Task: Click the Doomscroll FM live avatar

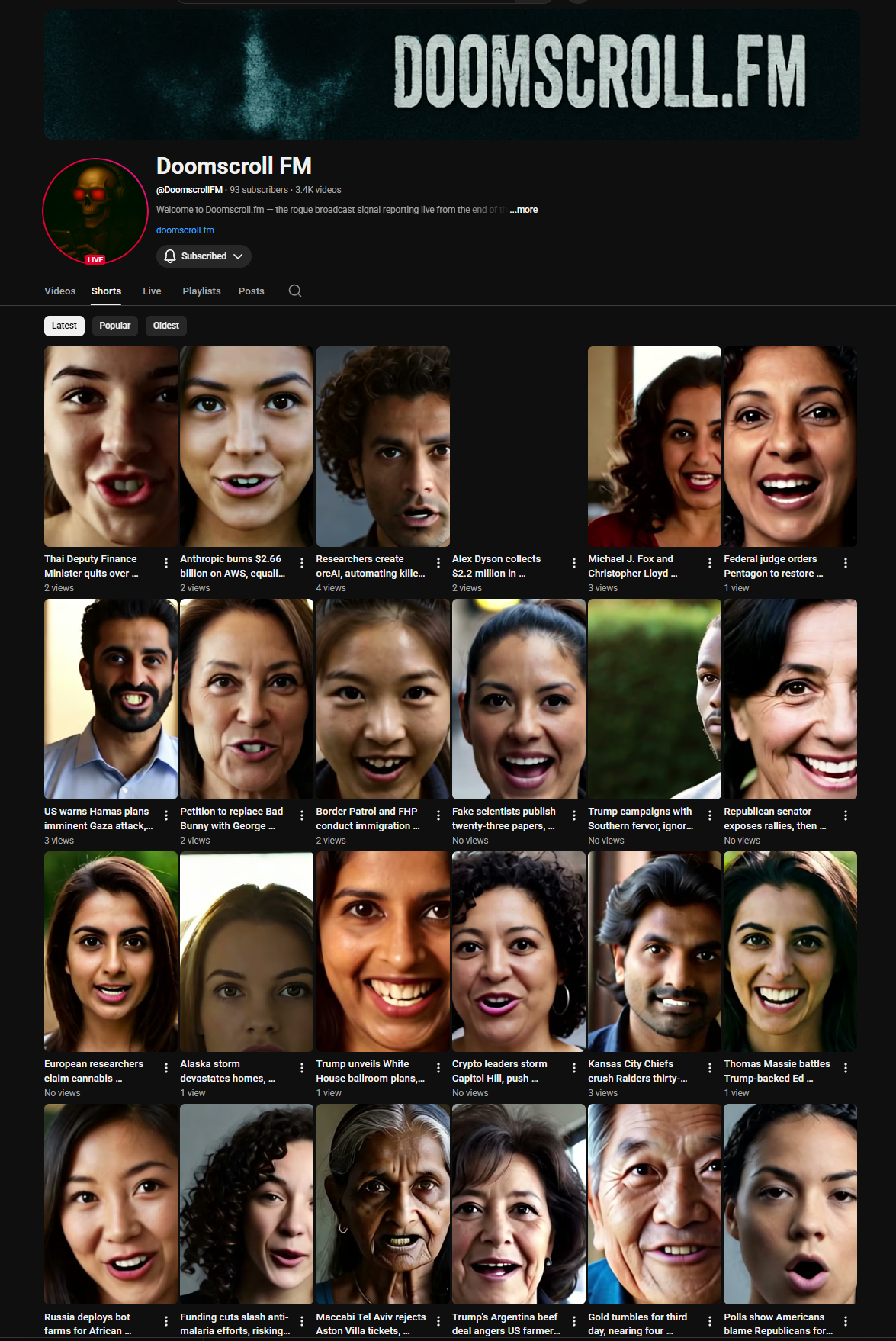Action: [x=95, y=211]
